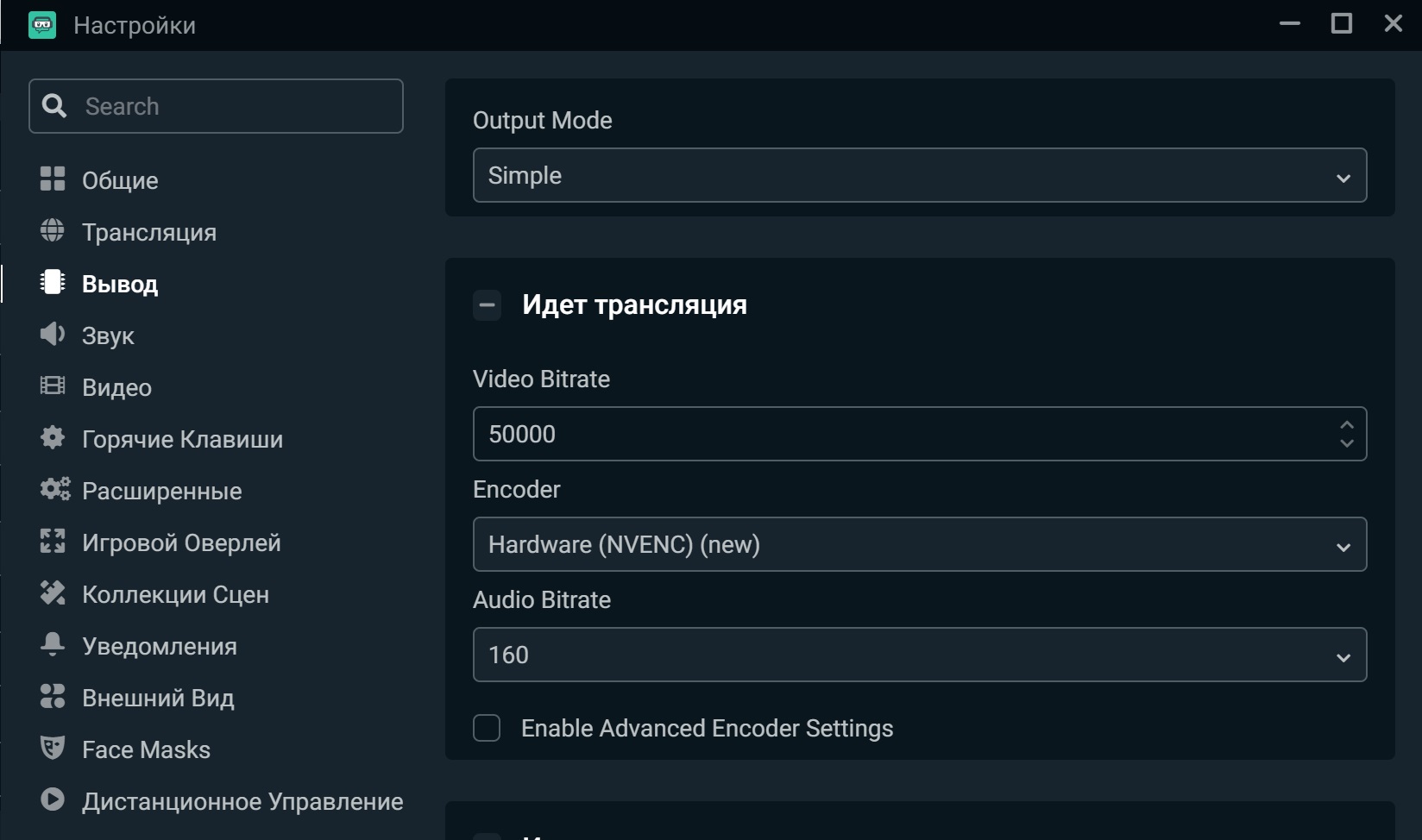This screenshot has width=1422, height=840.
Task: Open Коллекции Сцен settings
Action: 175,595
